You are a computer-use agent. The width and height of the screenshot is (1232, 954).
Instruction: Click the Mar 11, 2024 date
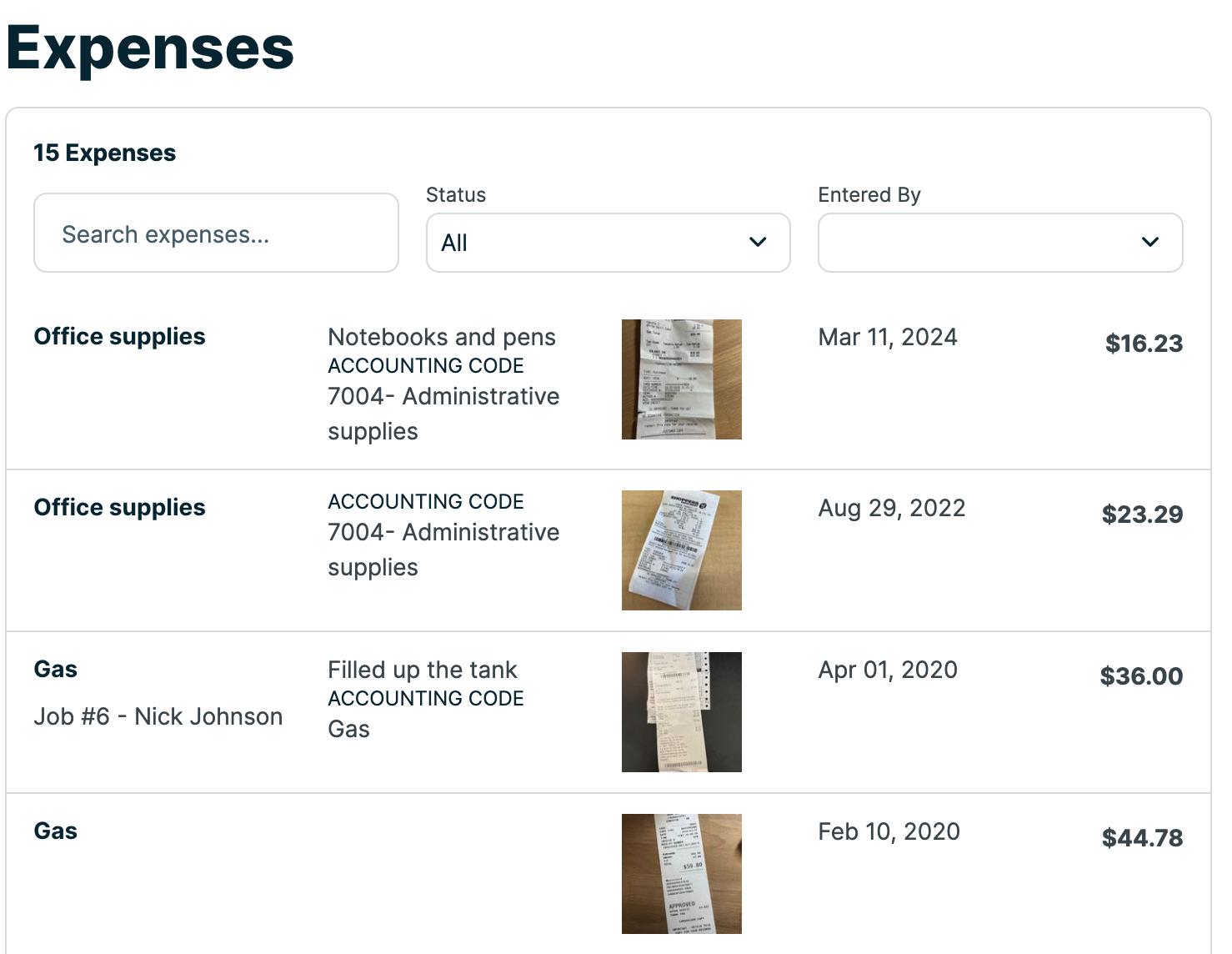point(887,338)
